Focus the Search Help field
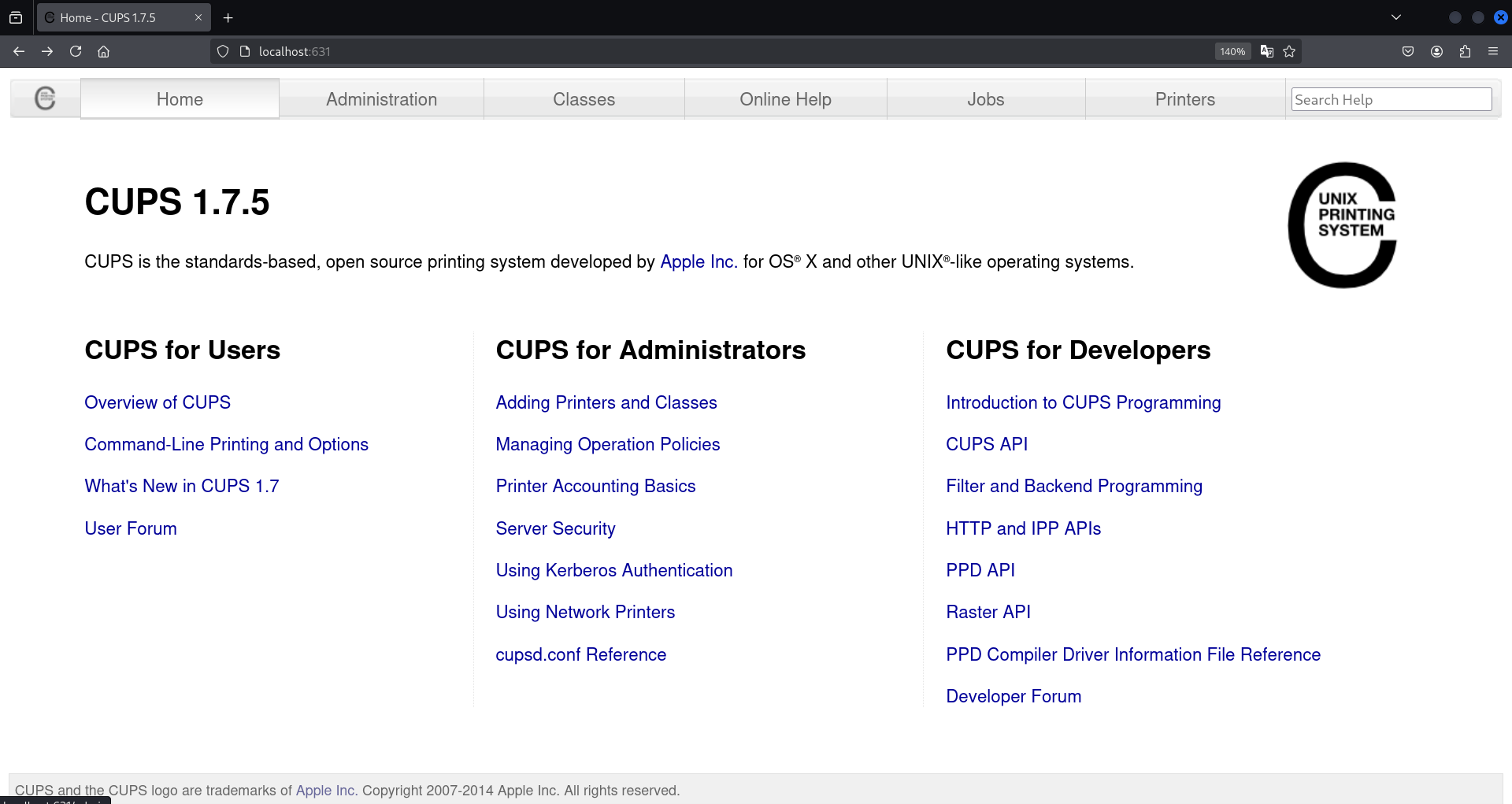This screenshot has height=804, width=1512. point(1391,99)
